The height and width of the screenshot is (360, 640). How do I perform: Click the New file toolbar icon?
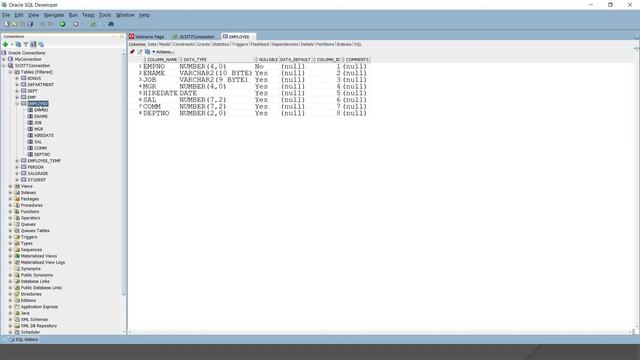(7, 24)
